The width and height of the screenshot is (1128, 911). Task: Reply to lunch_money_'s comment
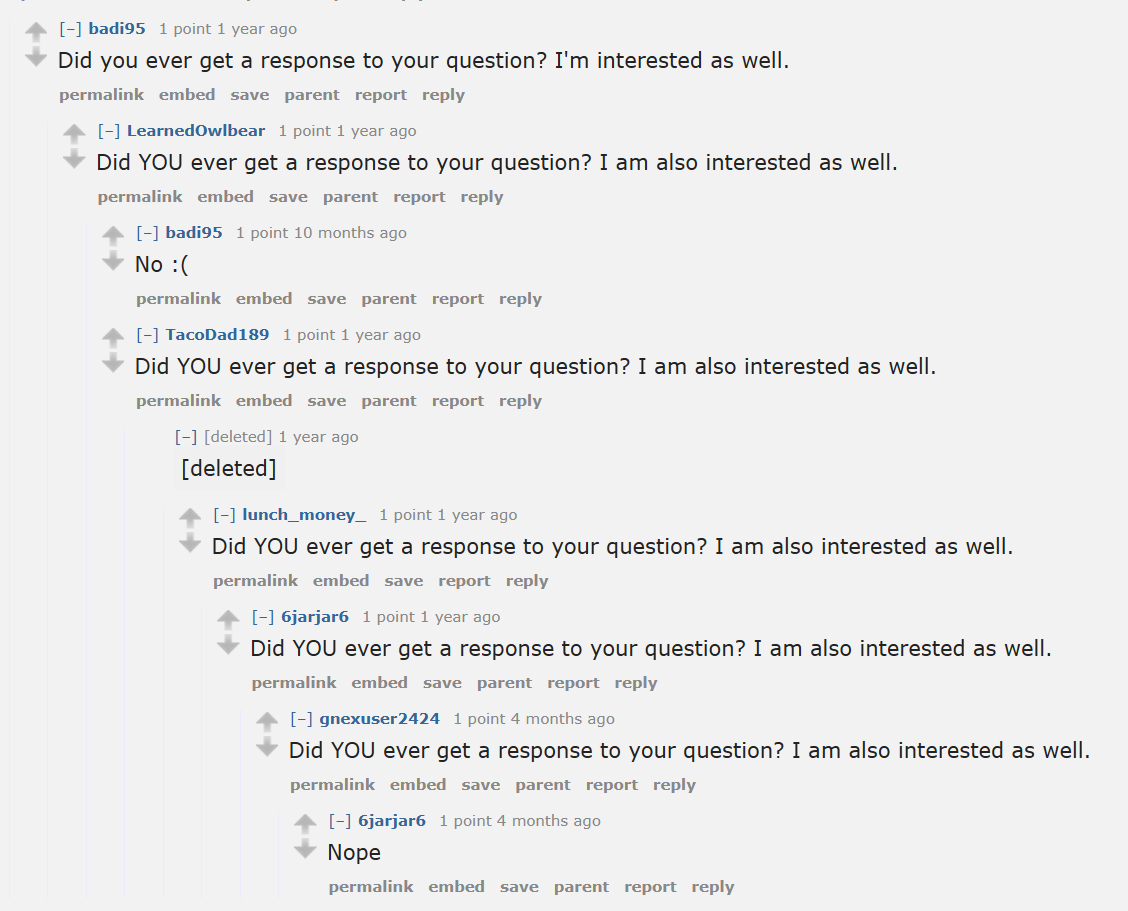tap(527, 581)
